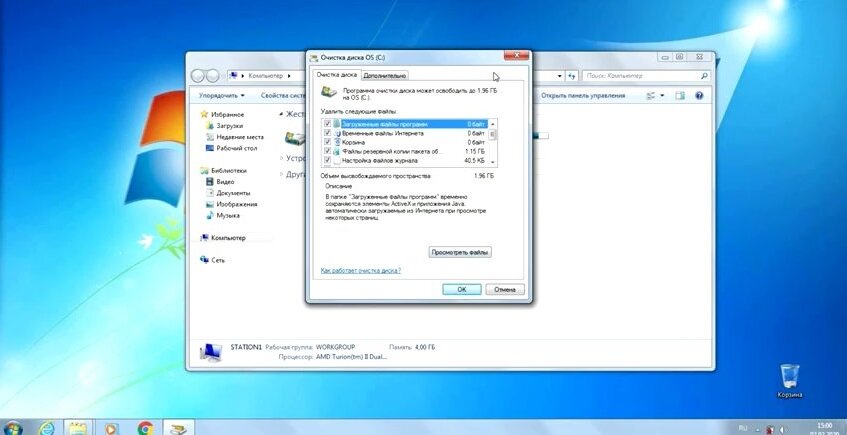Open the Корзина desktop icon

pos(790,380)
